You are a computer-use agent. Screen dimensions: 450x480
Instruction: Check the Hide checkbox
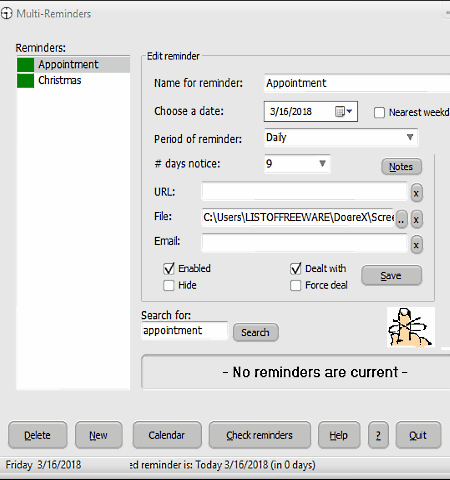(x=169, y=285)
